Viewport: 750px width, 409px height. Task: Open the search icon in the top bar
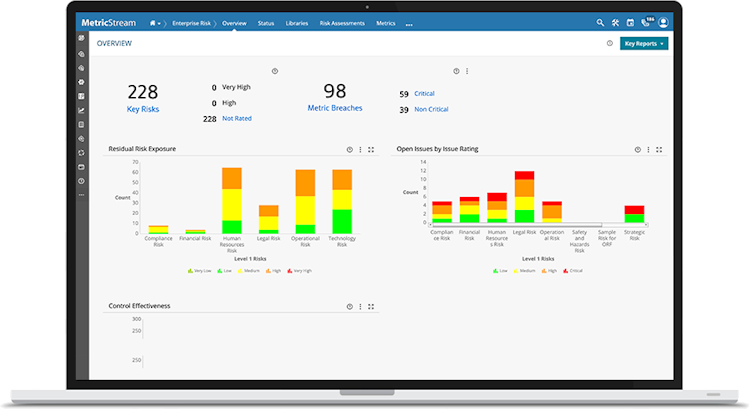click(x=600, y=22)
